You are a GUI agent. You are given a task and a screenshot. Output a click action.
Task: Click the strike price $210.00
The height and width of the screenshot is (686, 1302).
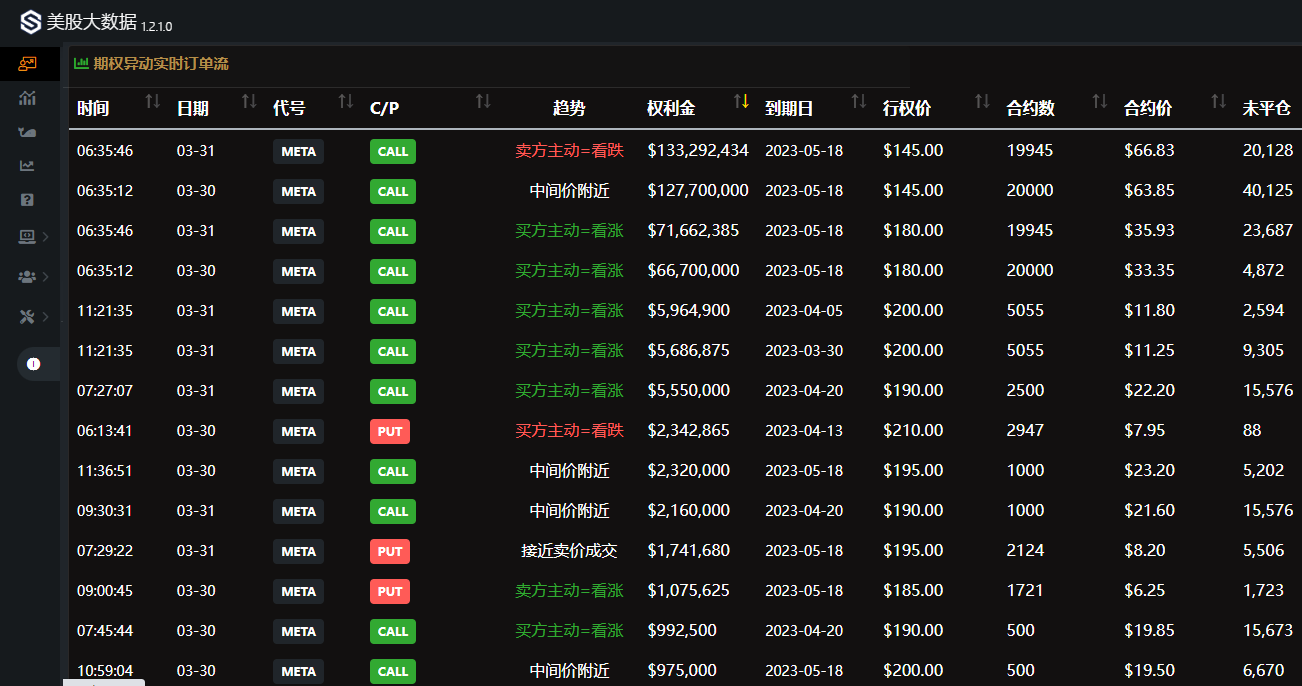[913, 431]
